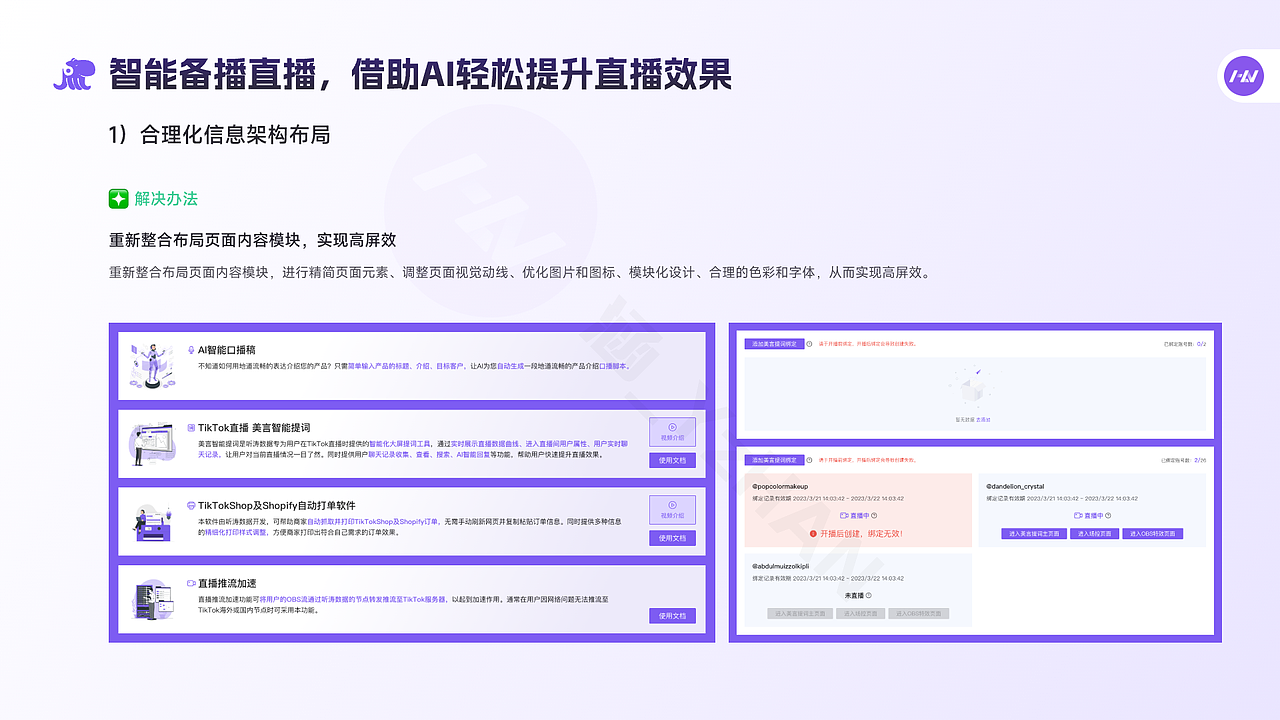Viewport: 1280px width, 720px height.
Task: Click the 智能化大屏提词工具 link
Action: coord(400,443)
